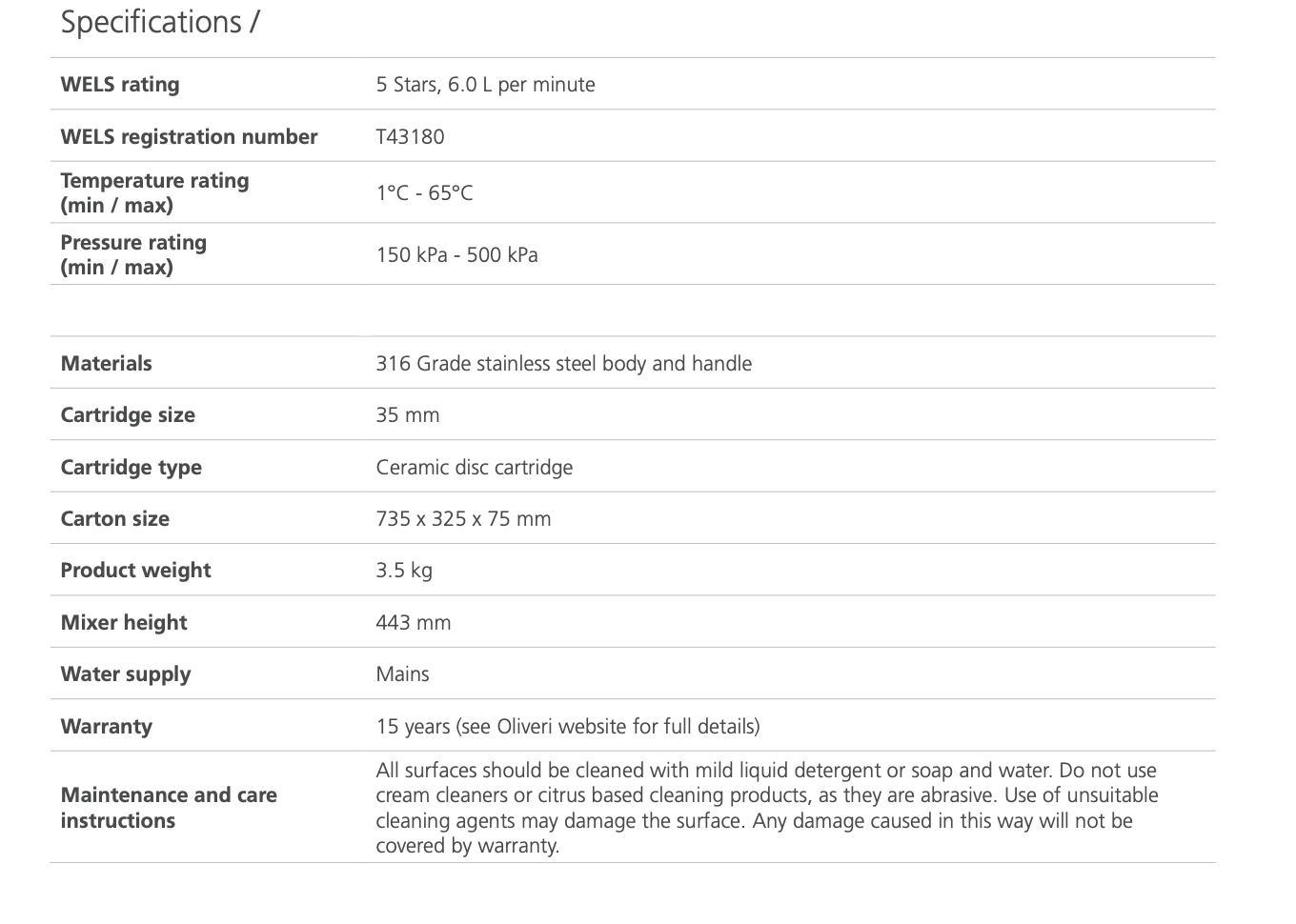This screenshot has width=1296, height=924.
Task: Click the Product weight 3.5 kg value
Action: click(x=404, y=570)
